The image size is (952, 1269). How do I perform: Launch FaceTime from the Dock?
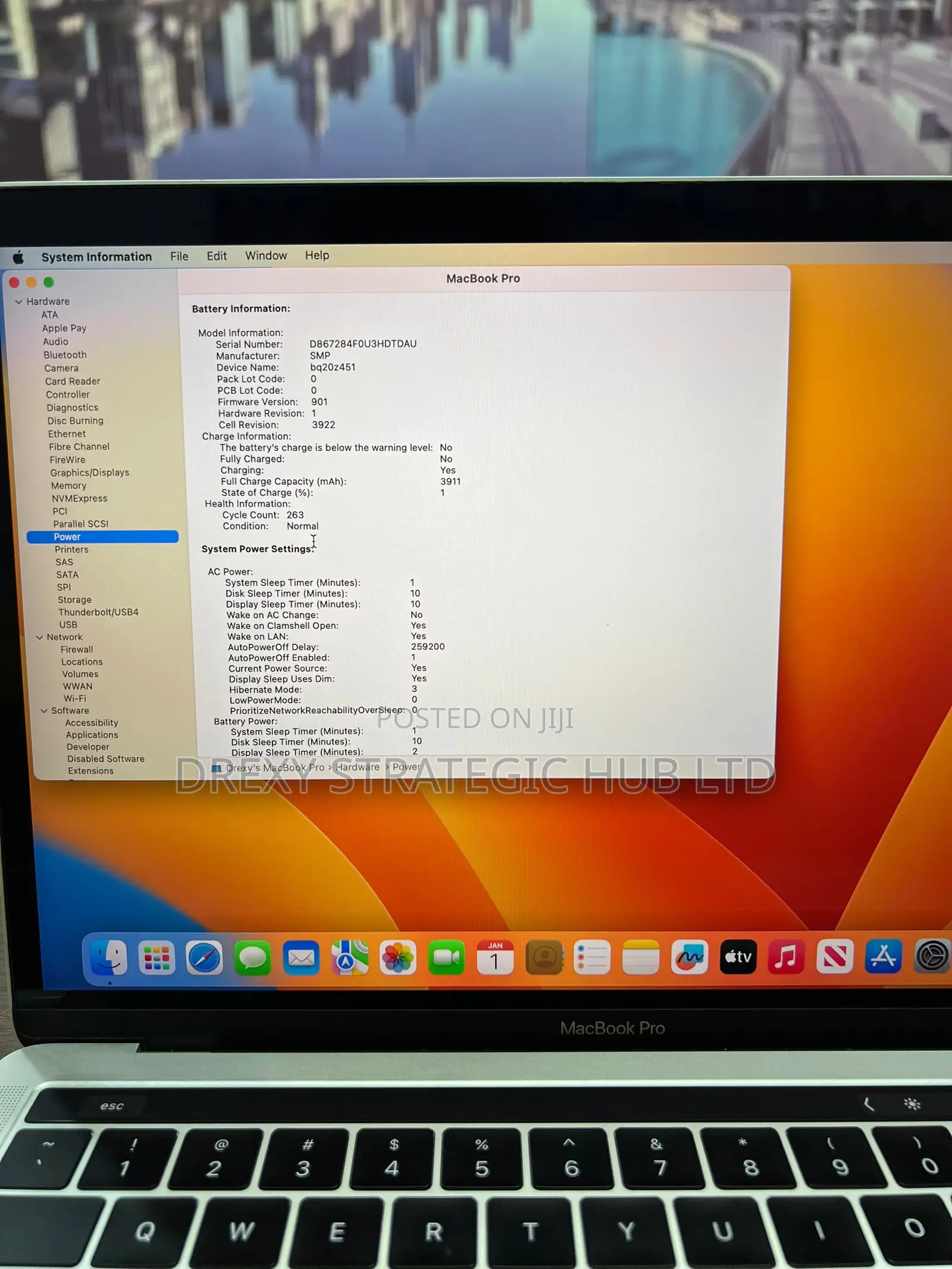point(446,957)
